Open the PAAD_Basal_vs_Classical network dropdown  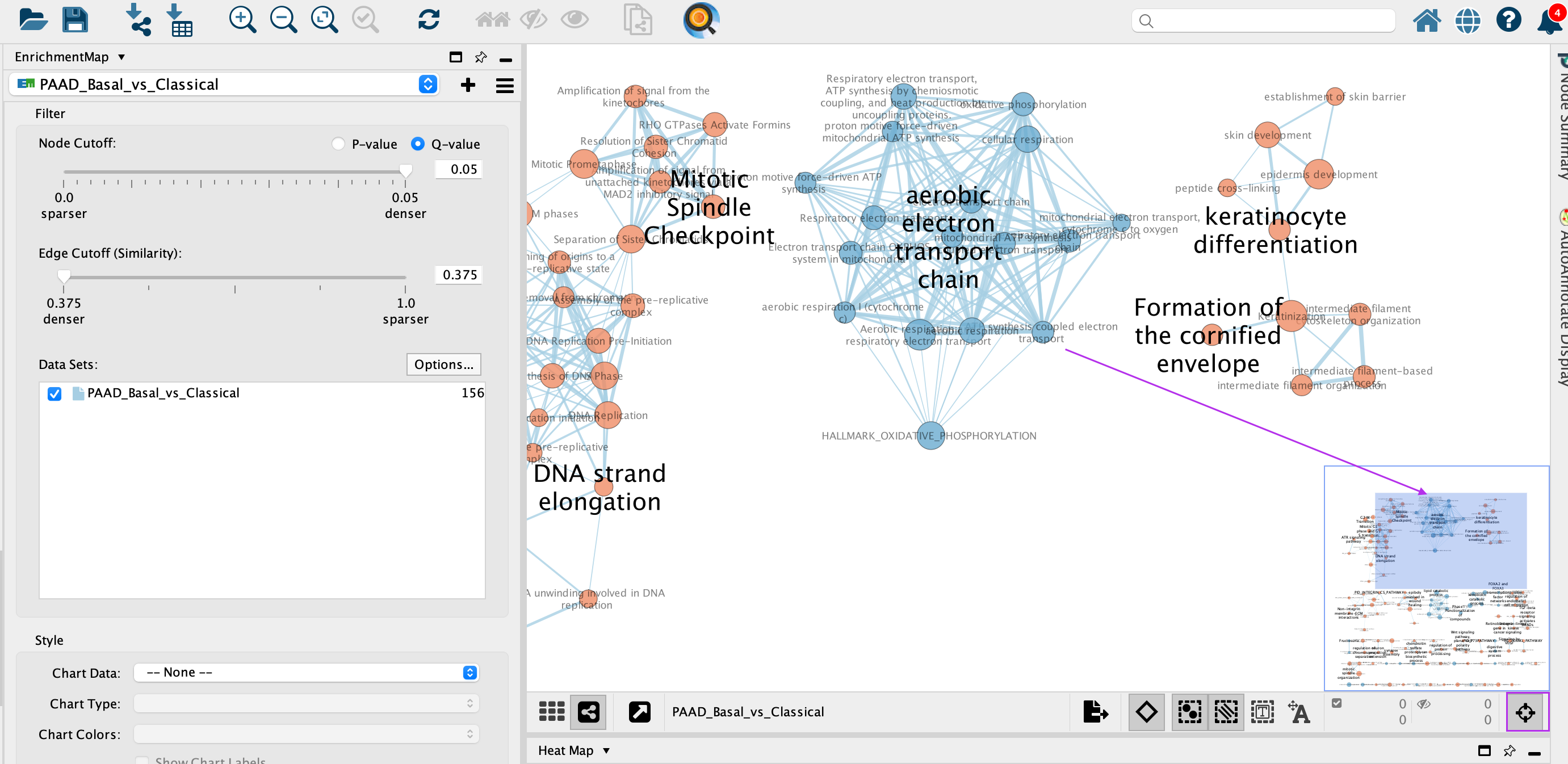click(428, 85)
